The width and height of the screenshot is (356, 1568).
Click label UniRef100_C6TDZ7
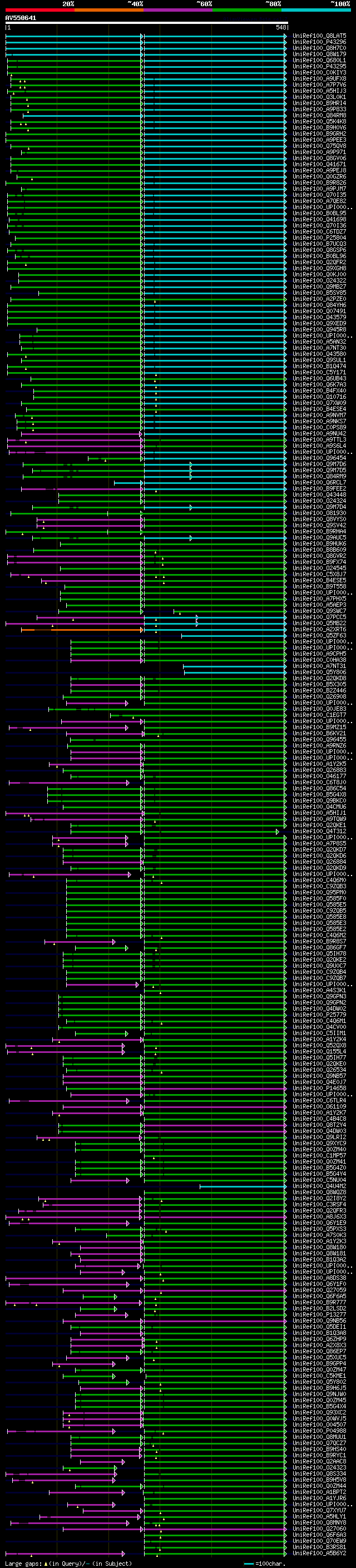(319, 232)
